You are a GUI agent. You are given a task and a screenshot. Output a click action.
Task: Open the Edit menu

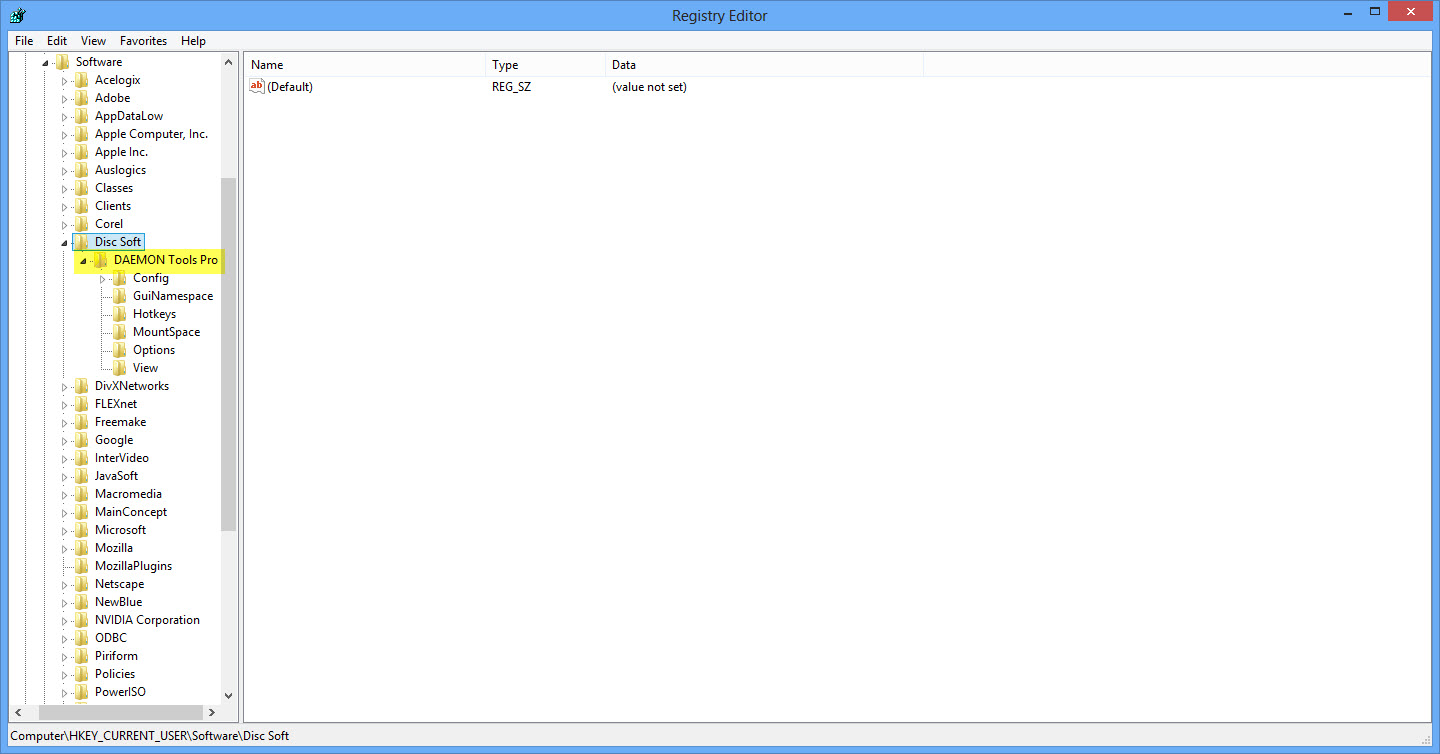[57, 41]
